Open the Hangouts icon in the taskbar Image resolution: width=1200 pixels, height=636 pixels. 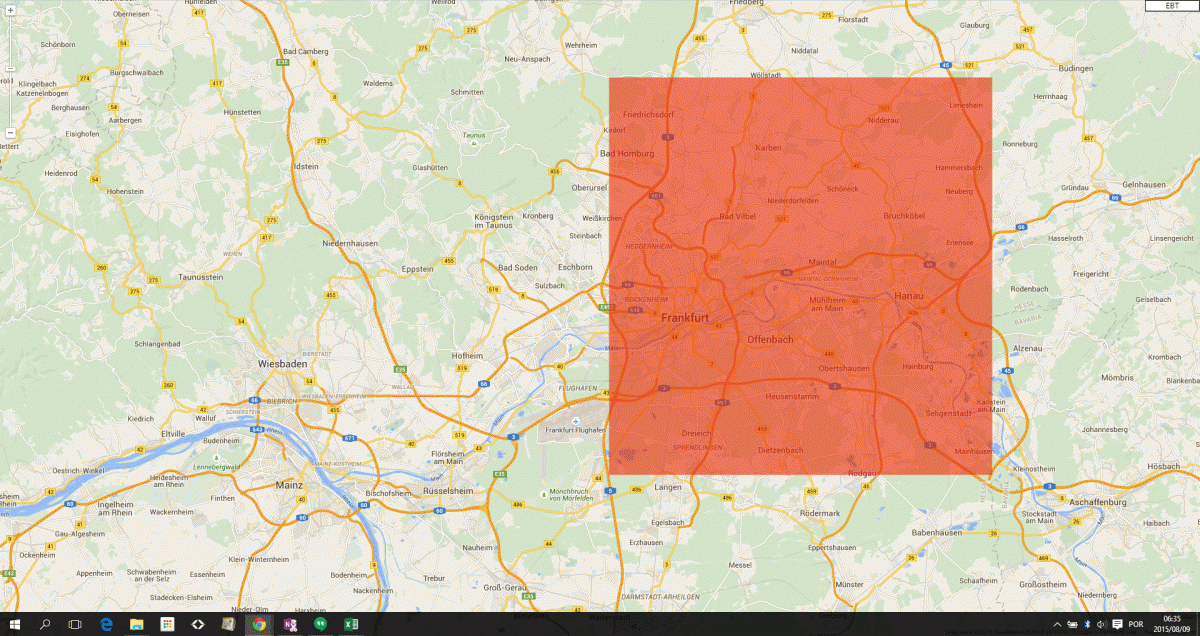click(320, 625)
